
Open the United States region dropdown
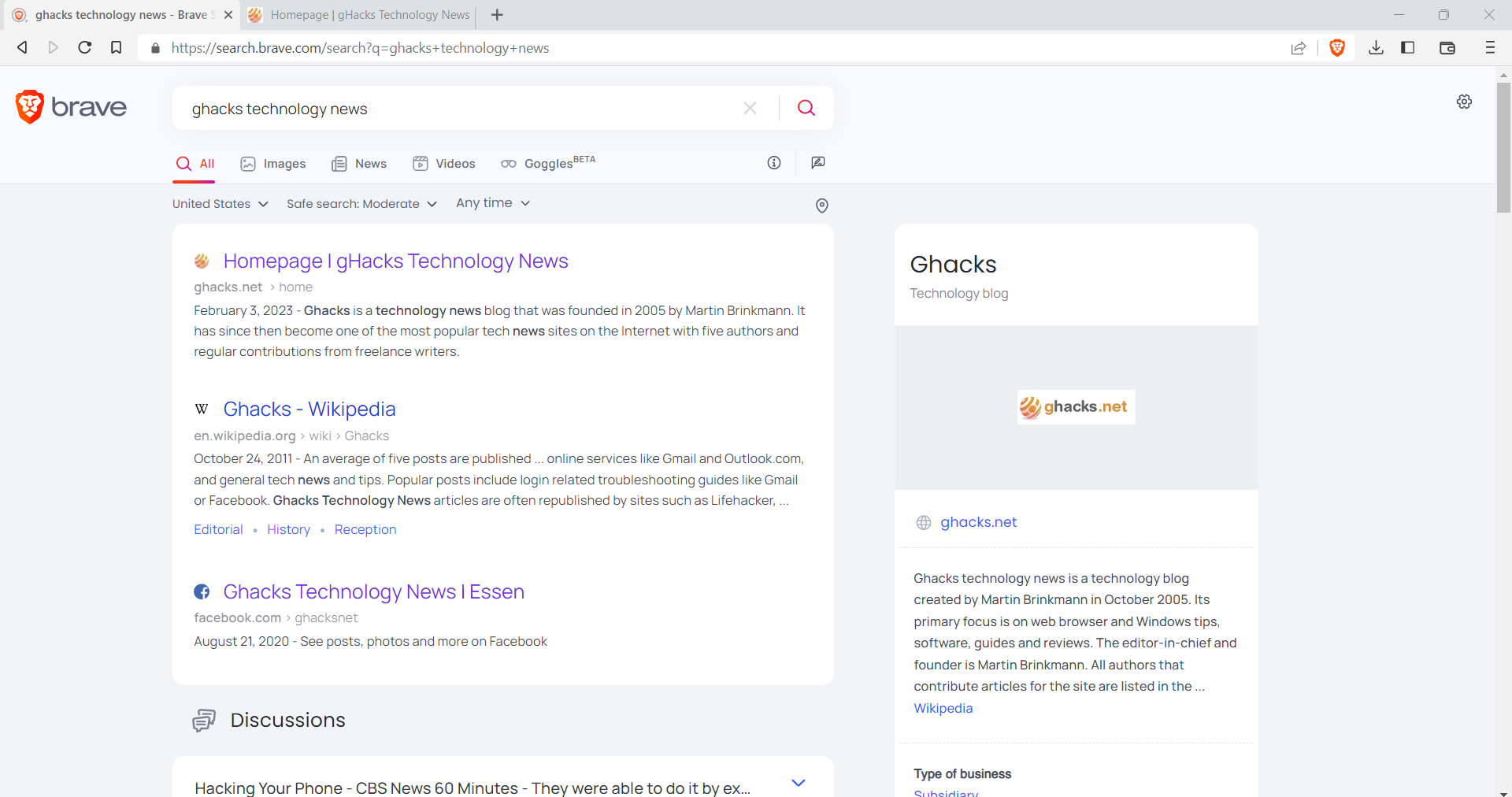coord(220,204)
